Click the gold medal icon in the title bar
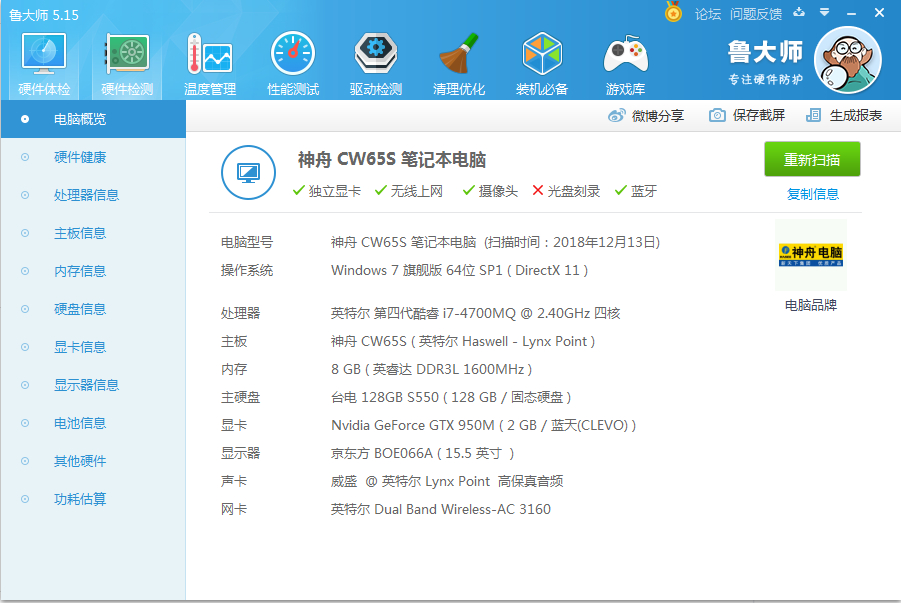901x603 pixels. pyautogui.click(x=673, y=12)
